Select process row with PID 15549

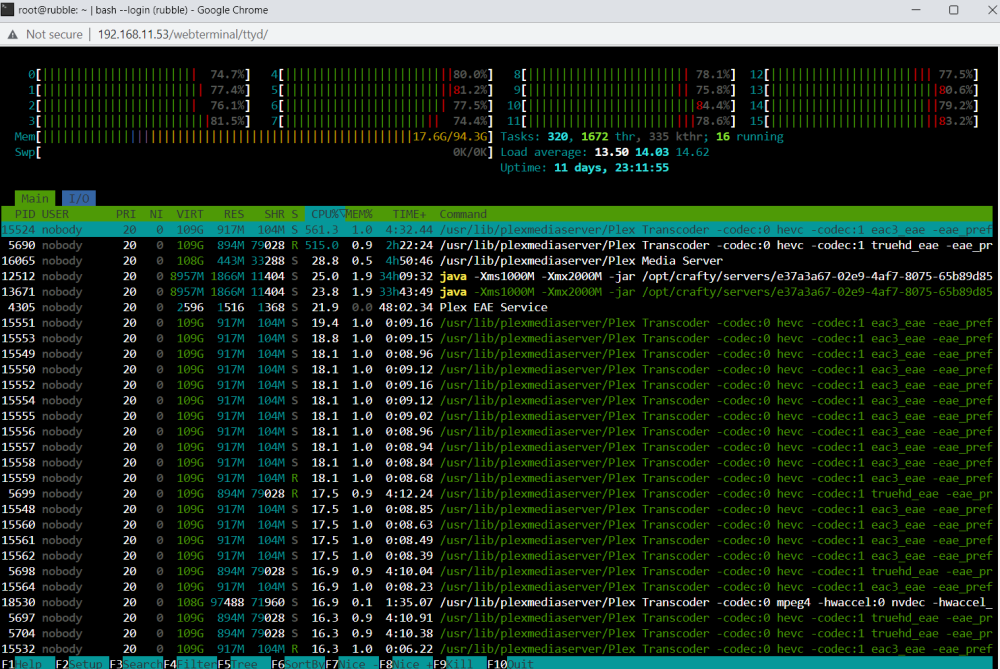click(x=497, y=354)
